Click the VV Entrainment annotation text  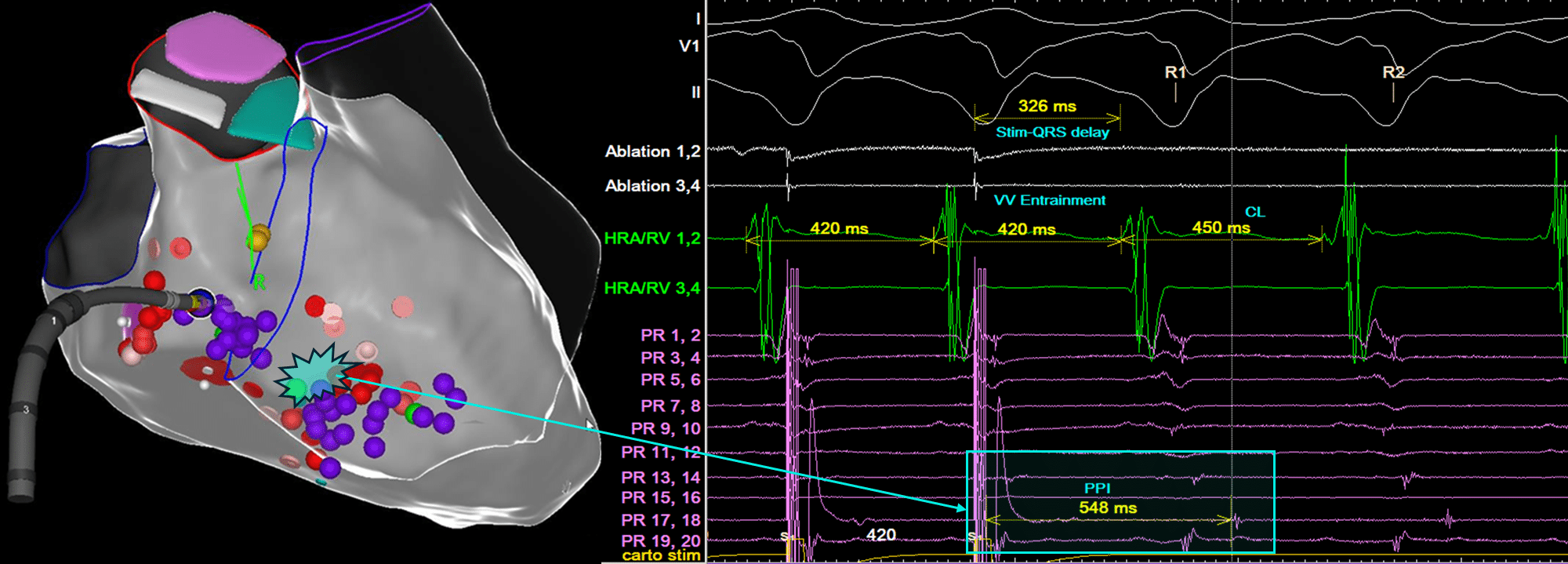[x=1050, y=200]
